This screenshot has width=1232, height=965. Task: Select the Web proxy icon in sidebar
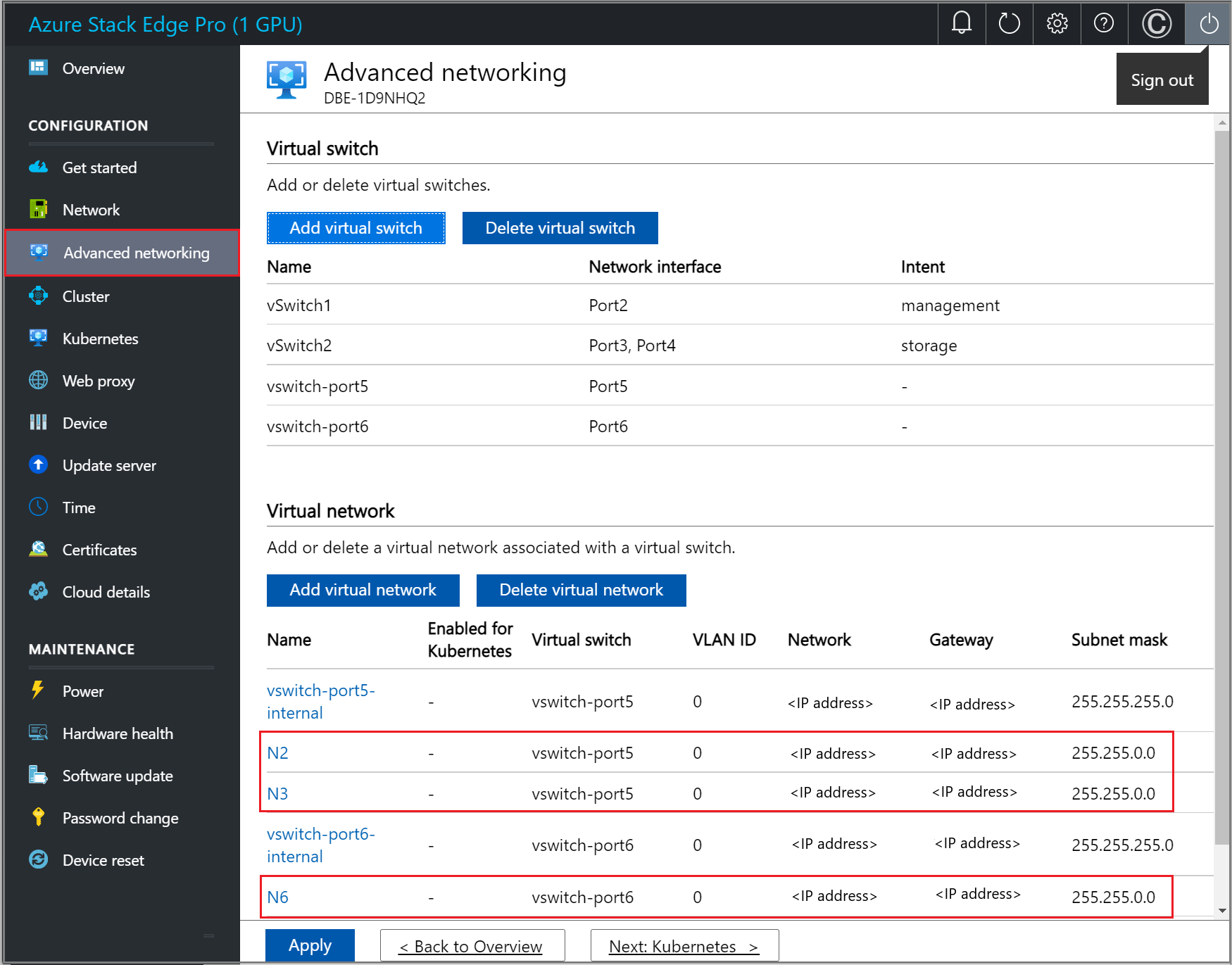coord(38,380)
